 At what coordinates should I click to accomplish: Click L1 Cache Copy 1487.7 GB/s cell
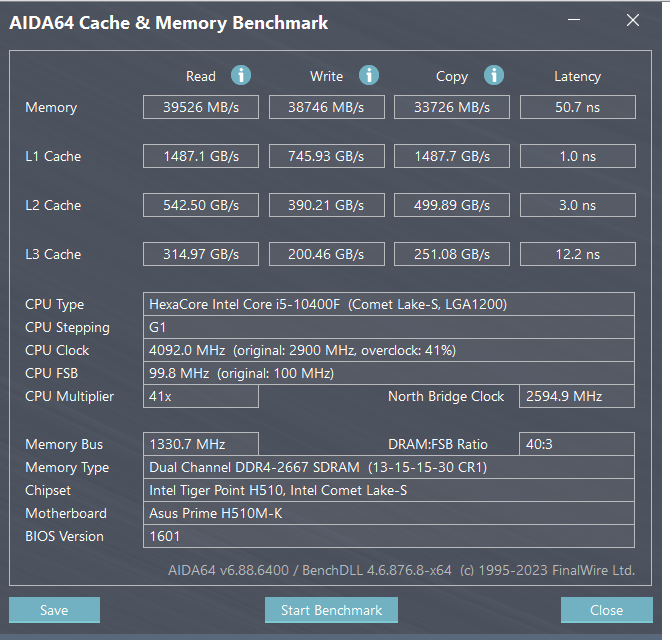pos(452,156)
